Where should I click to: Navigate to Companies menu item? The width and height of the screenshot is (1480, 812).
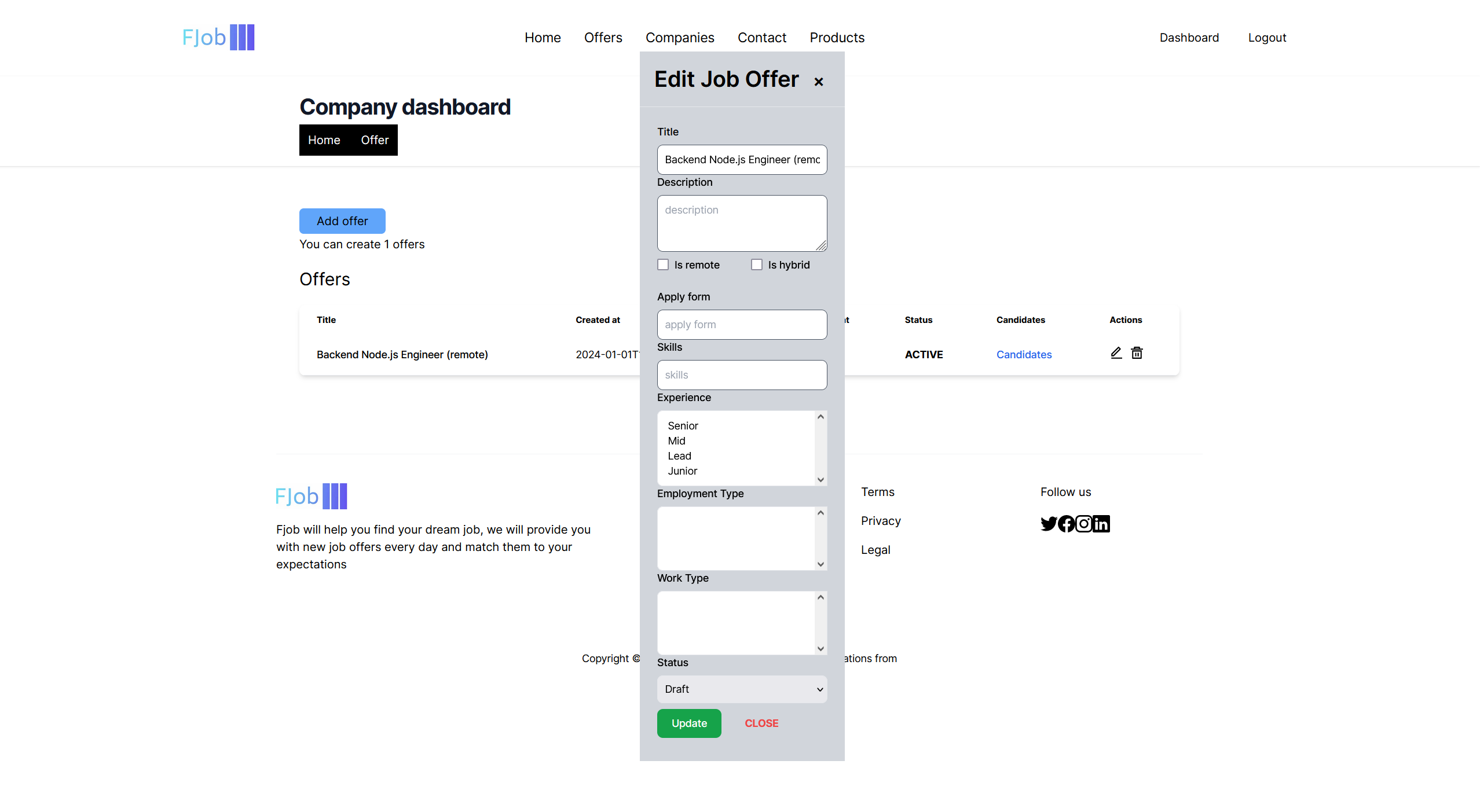(680, 37)
